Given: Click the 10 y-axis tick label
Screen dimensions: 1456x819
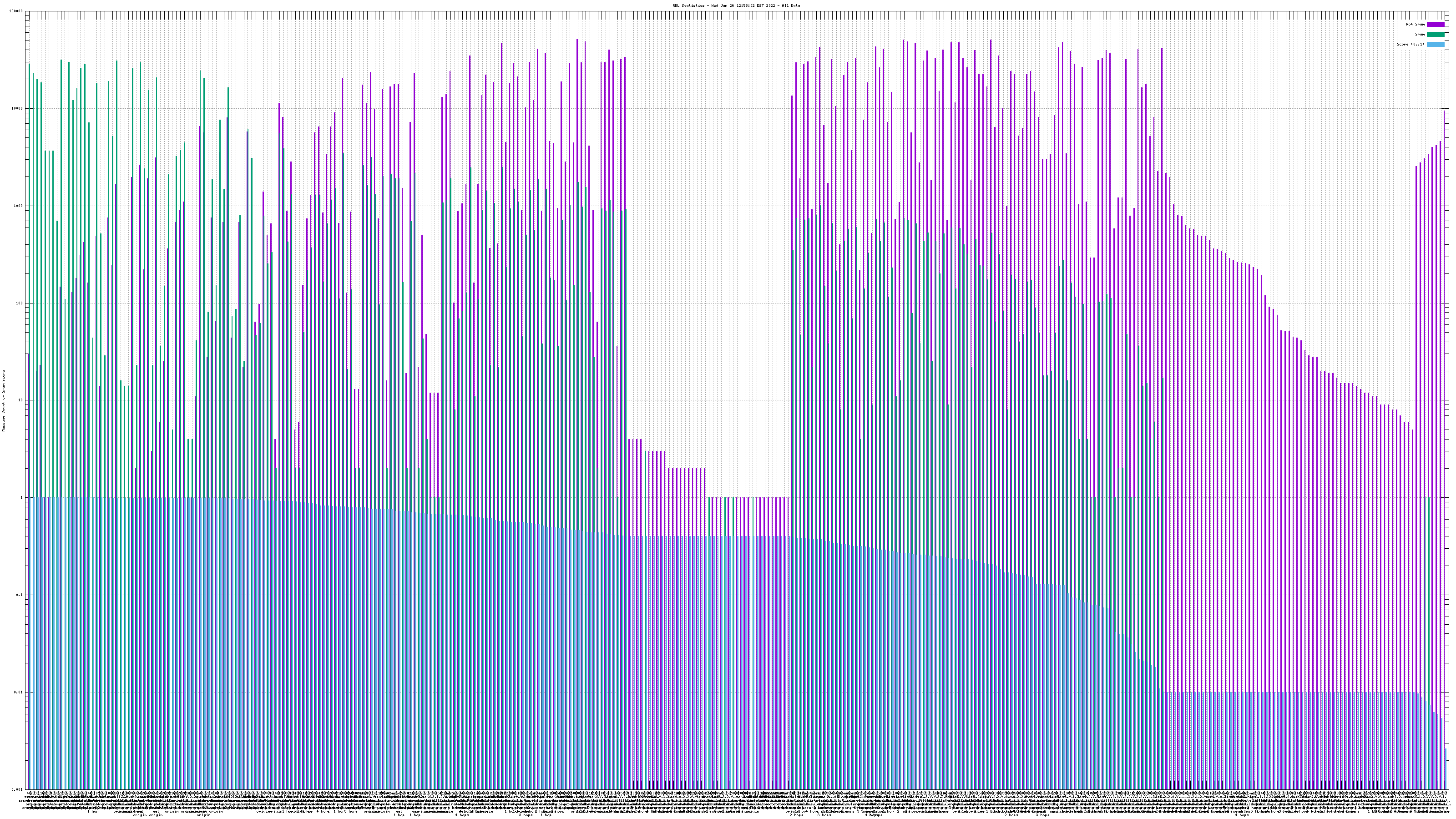Looking at the screenshot, I should click(21, 400).
